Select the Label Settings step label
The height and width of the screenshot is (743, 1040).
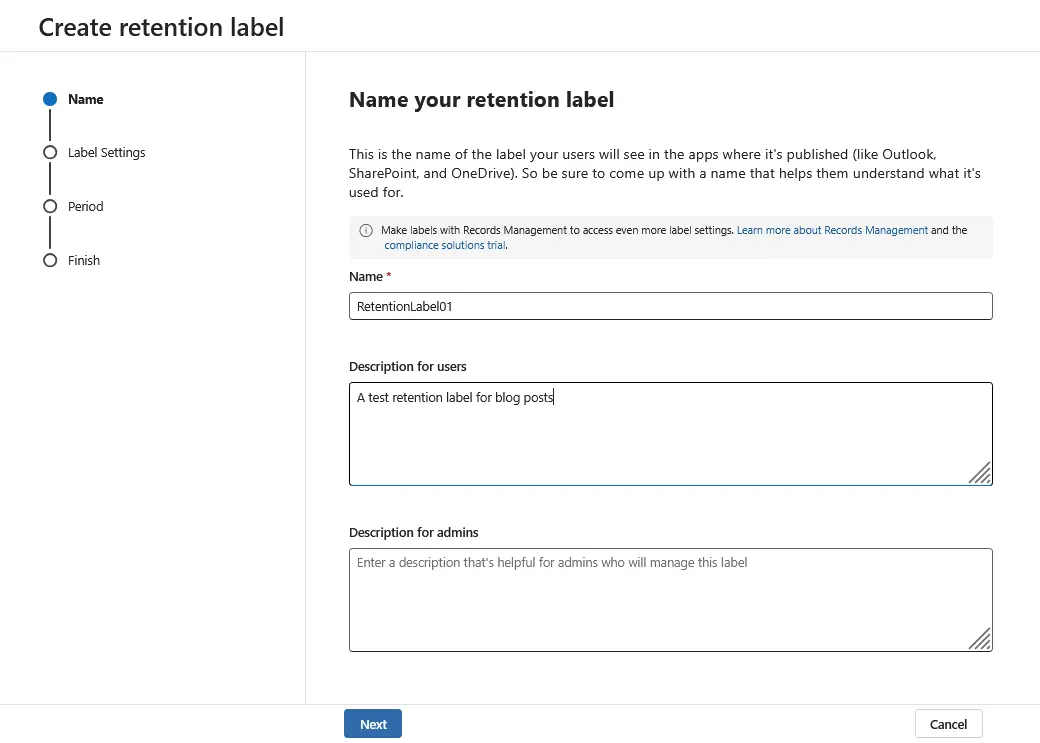106,152
